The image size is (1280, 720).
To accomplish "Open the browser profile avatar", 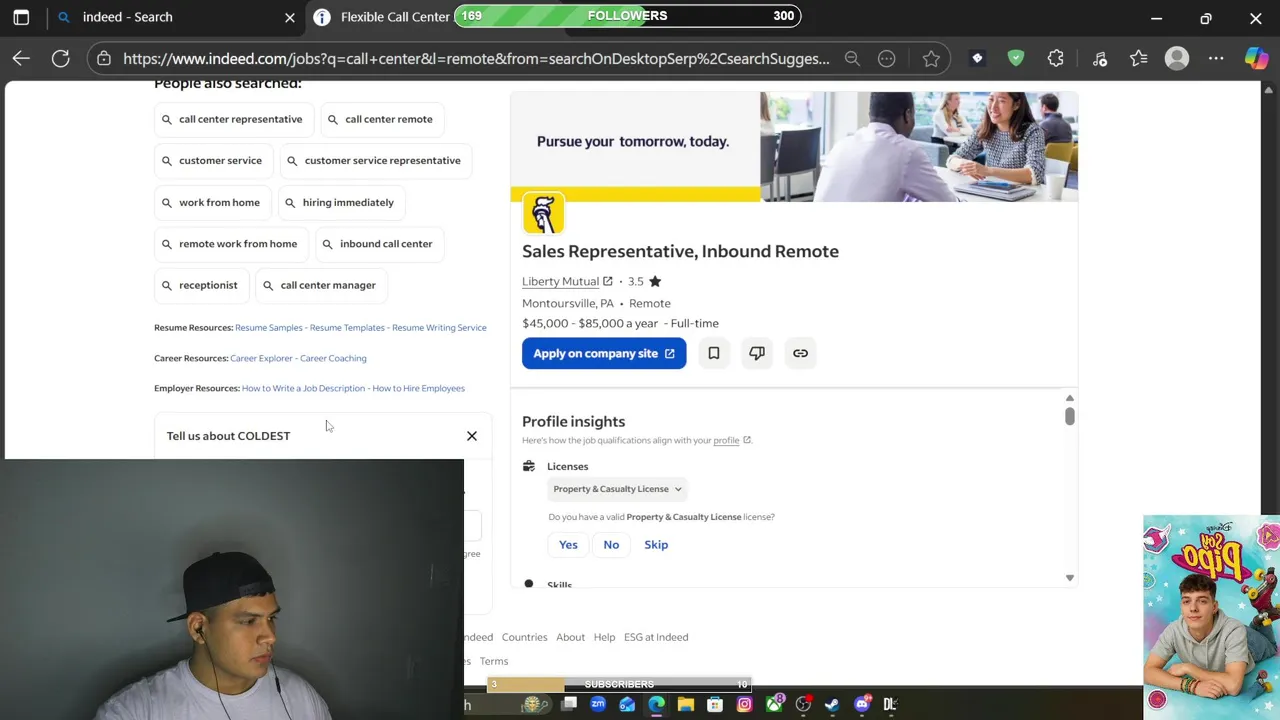I will point(1177,59).
